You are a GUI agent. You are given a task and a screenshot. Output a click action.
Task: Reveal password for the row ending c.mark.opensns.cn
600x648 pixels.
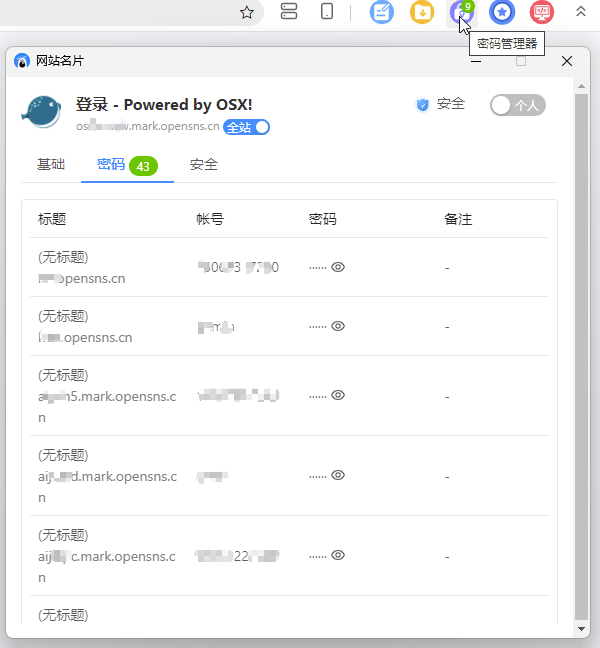pos(338,555)
